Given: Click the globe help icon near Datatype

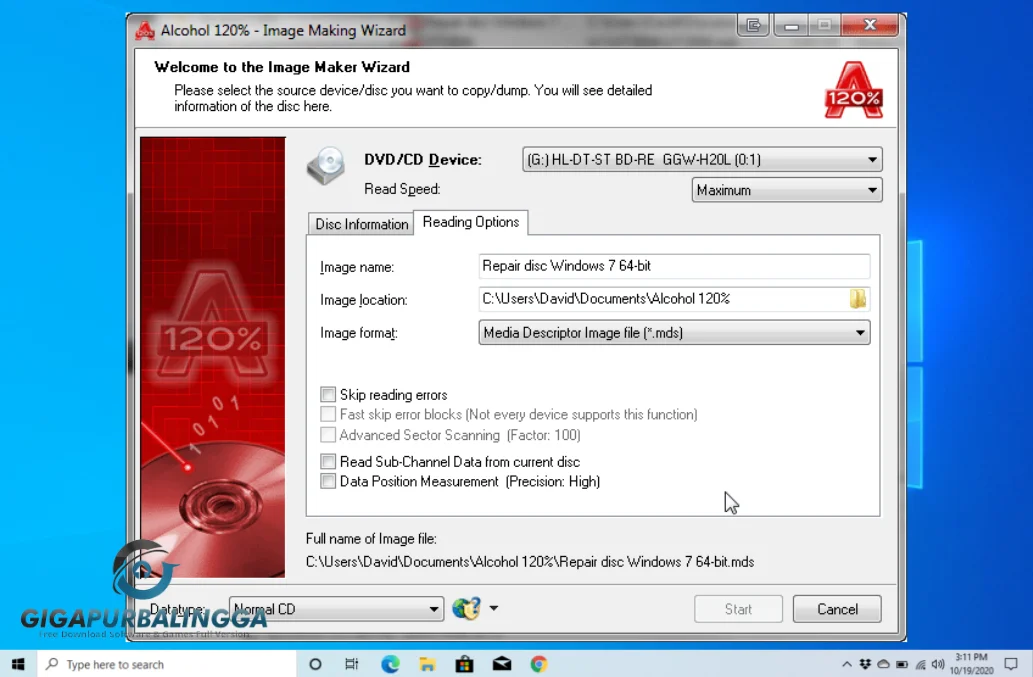Looking at the screenshot, I should pyautogui.click(x=466, y=608).
